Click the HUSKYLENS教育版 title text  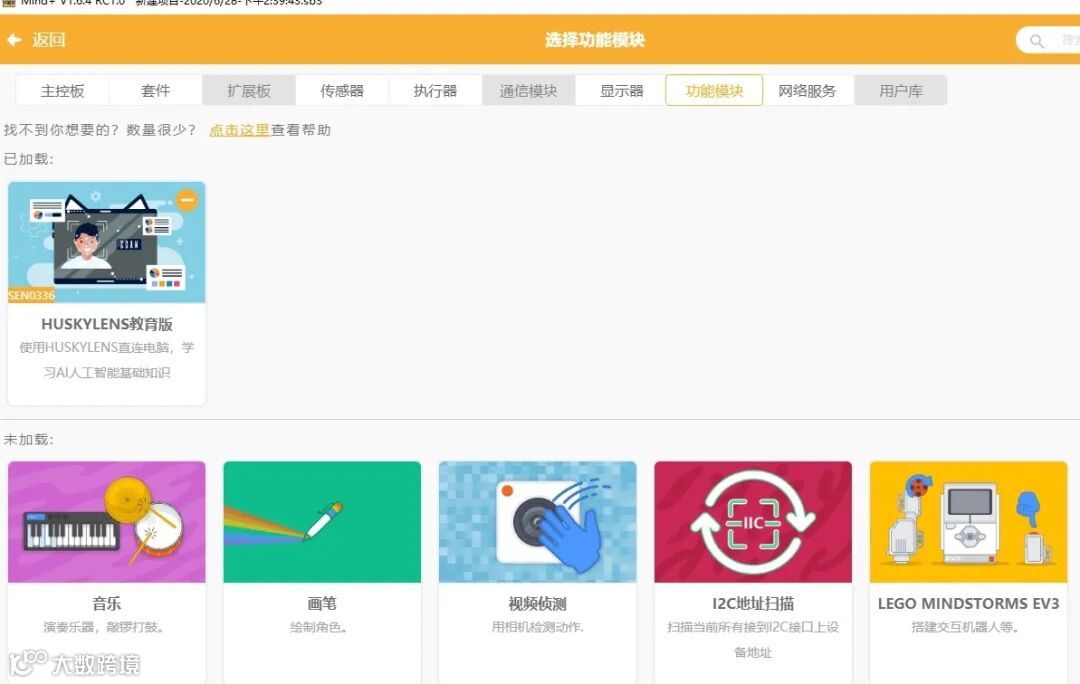tap(107, 324)
